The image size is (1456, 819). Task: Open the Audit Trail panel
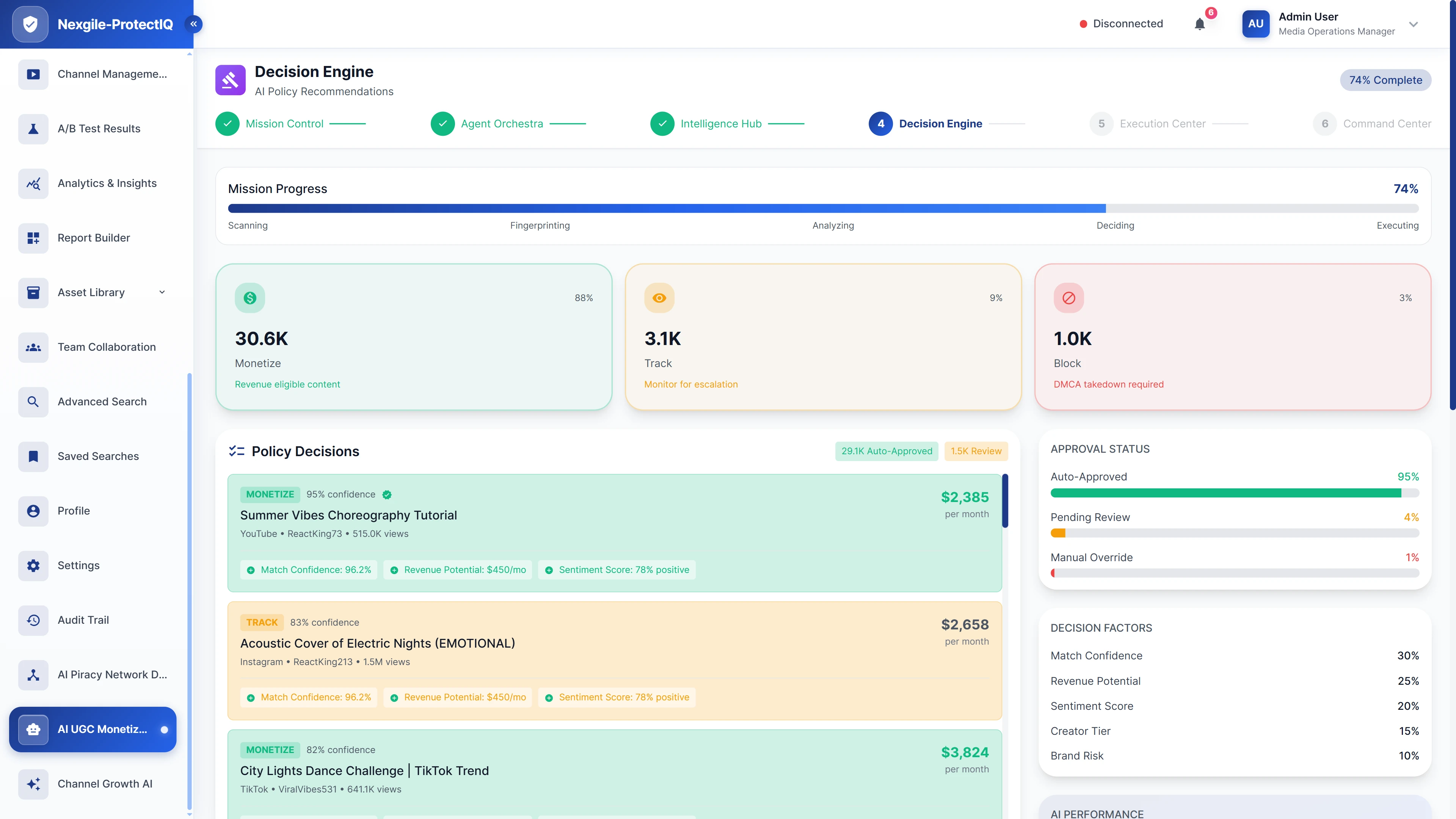pos(83,620)
